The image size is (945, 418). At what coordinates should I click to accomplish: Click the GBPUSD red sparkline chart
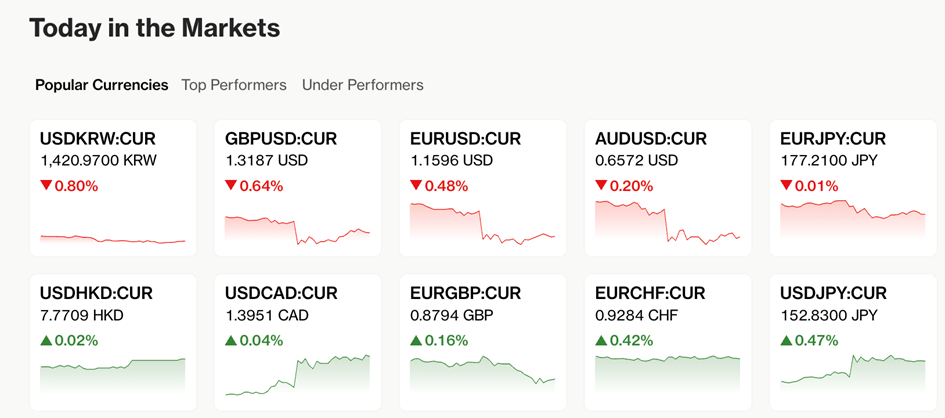point(297,231)
